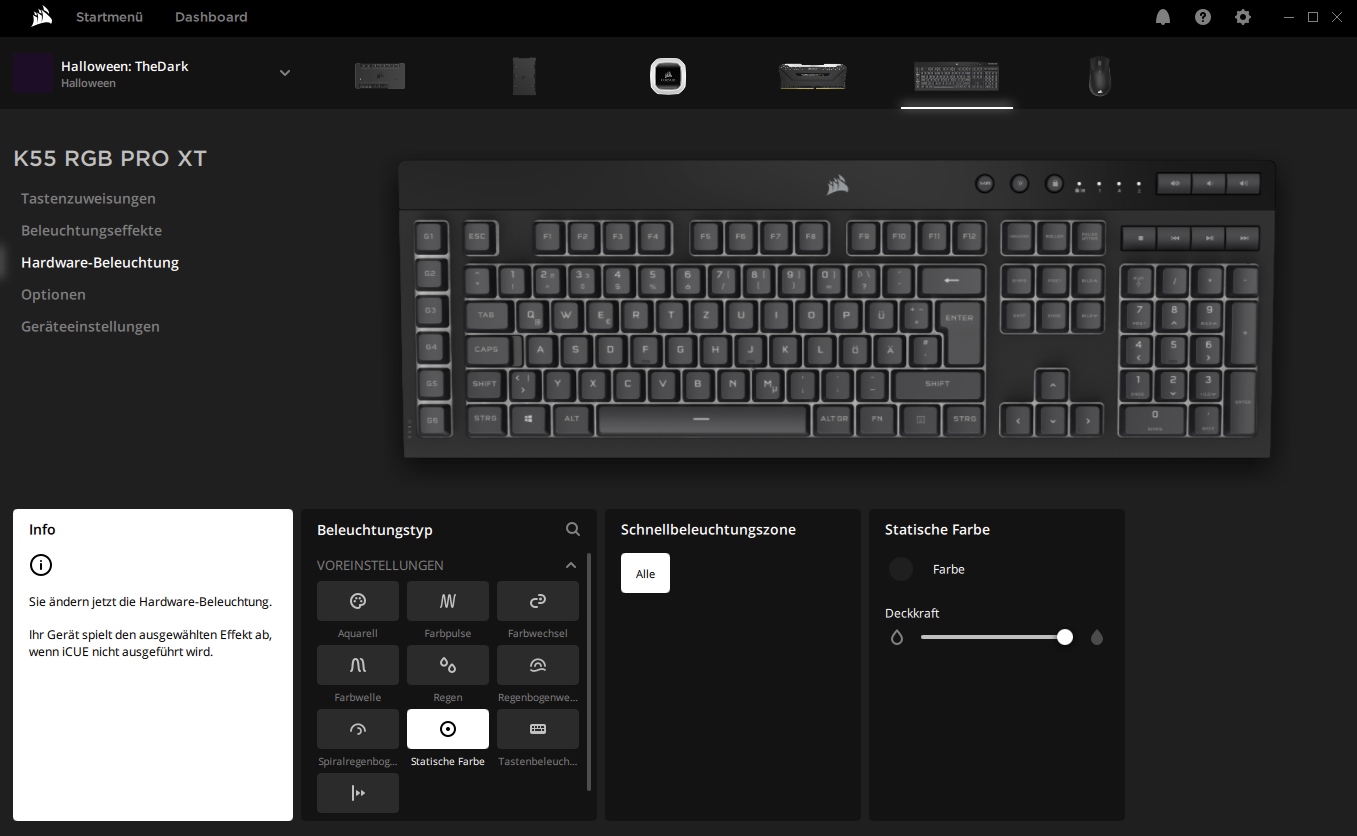Click the F12 key on keyboard image
Screen dimensions: 1357x836
[x=968, y=236]
